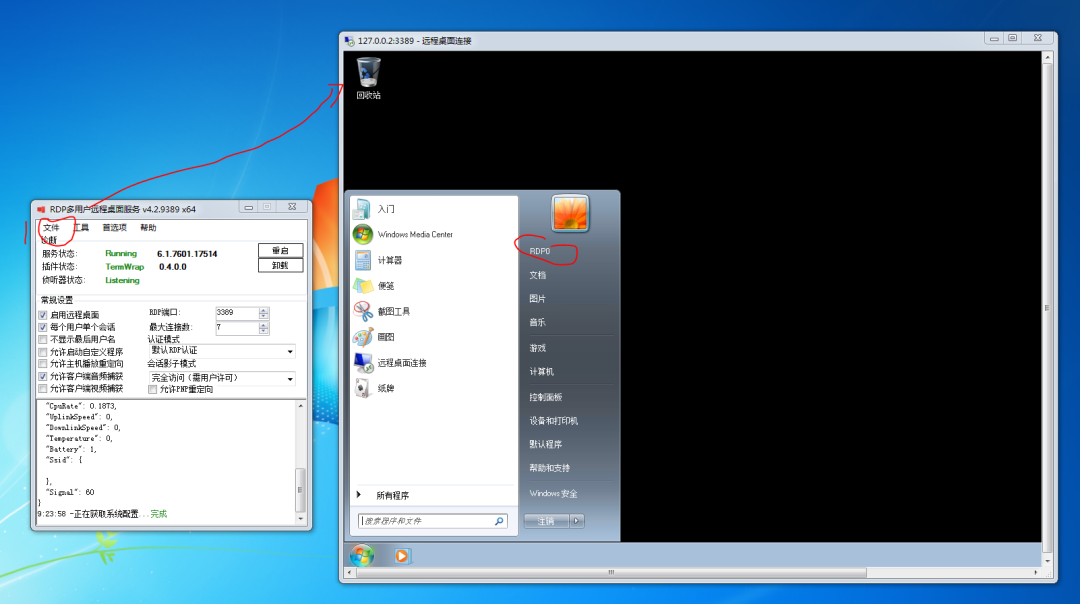Open the 文件 menu in RDP app
Image resolution: width=1080 pixels, height=604 pixels.
(x=51, y=227)
